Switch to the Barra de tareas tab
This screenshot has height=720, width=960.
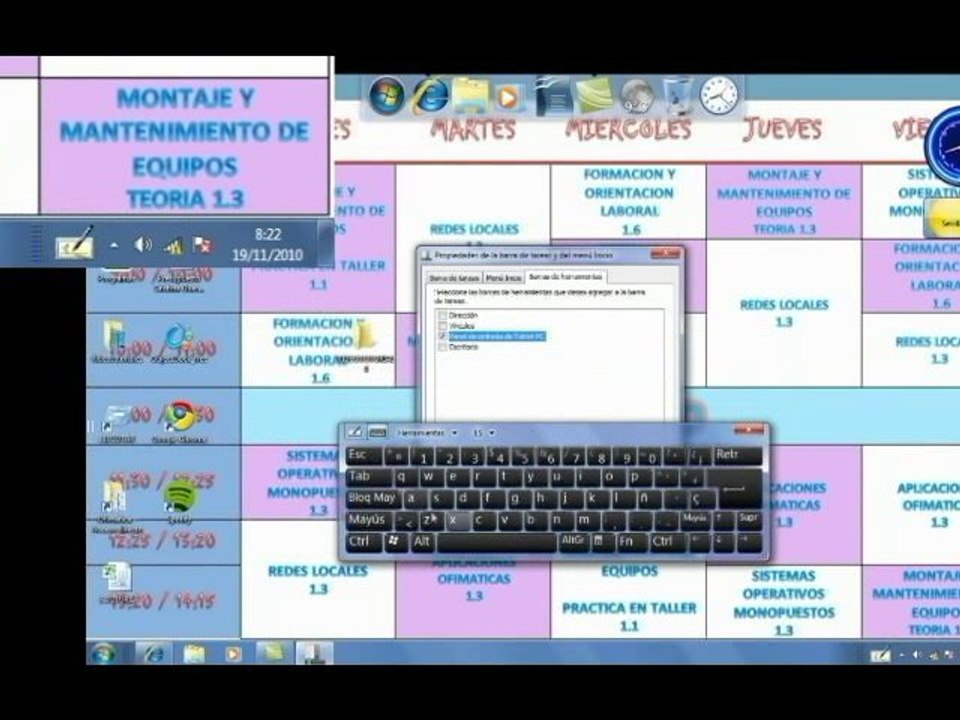pyautogui.click(x=454, y=278)
